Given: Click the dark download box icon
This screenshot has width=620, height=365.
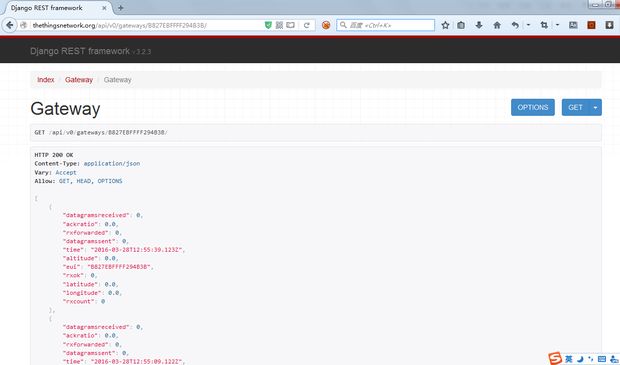Looking at the screenshot, I should coord(609,25).
